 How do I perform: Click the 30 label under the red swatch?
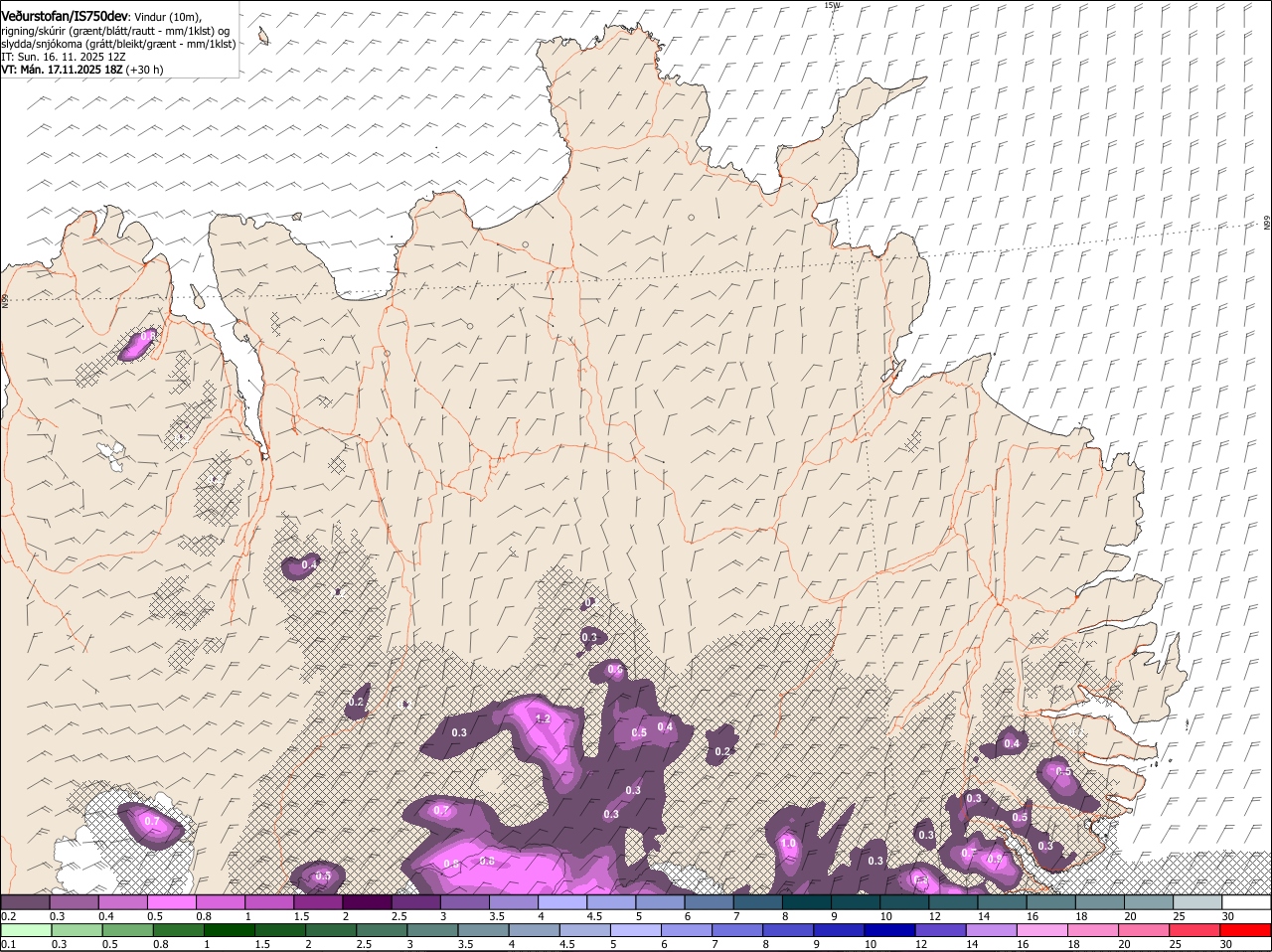pos(1228,944)
